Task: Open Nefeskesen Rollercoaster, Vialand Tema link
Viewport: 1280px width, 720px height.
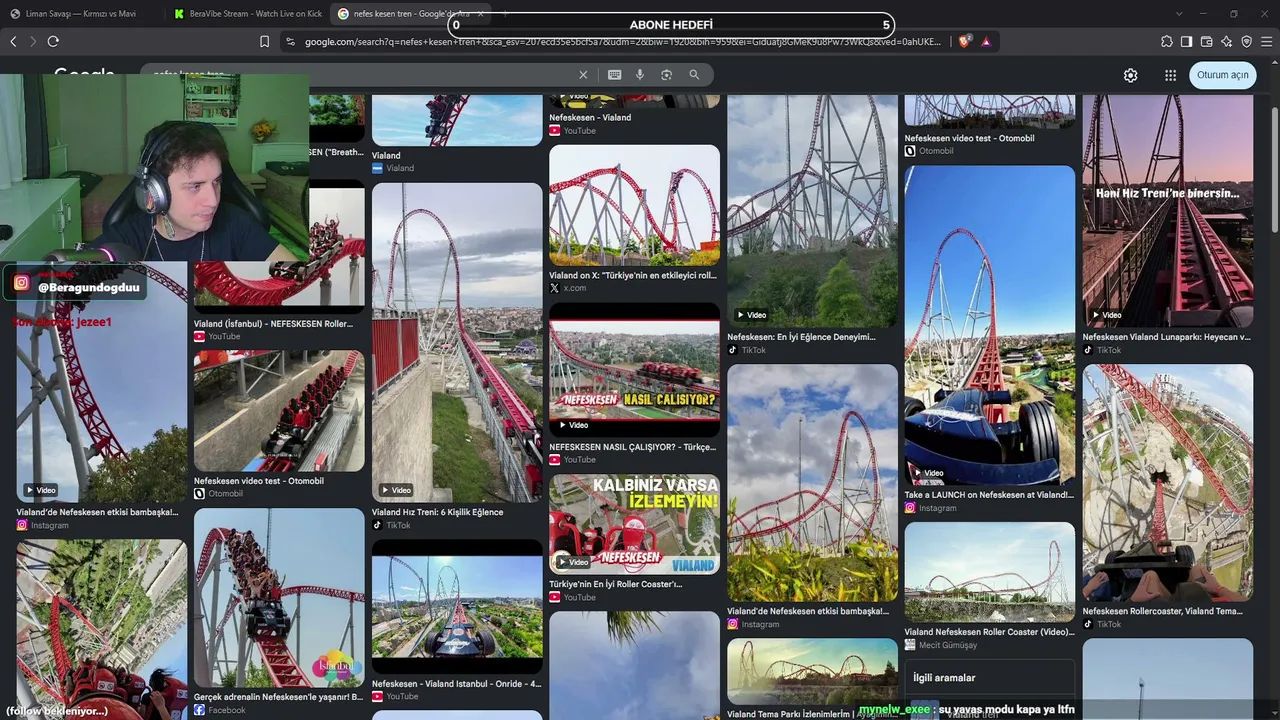Action: point(1162,611)
